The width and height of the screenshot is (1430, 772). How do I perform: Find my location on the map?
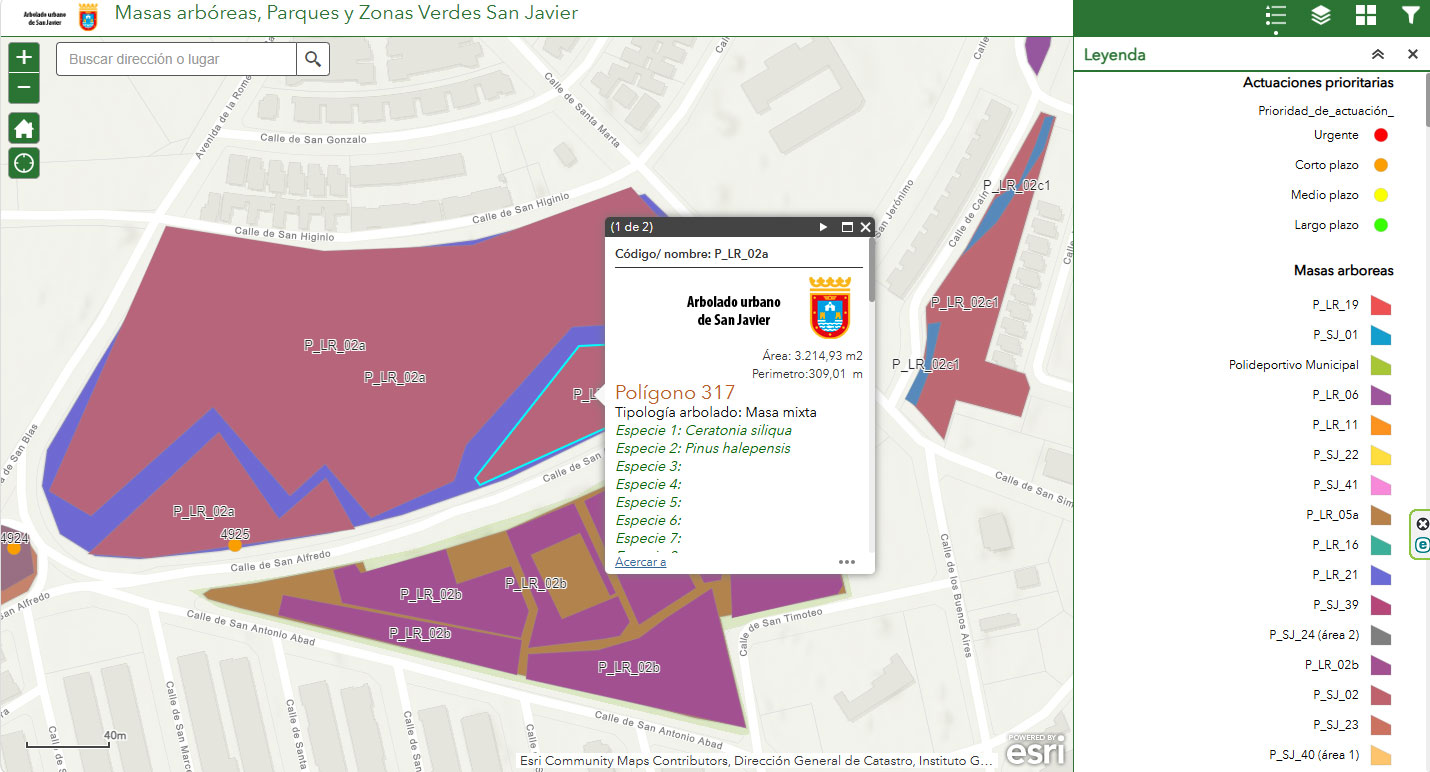pyautogui.click(x=24, y=162)
